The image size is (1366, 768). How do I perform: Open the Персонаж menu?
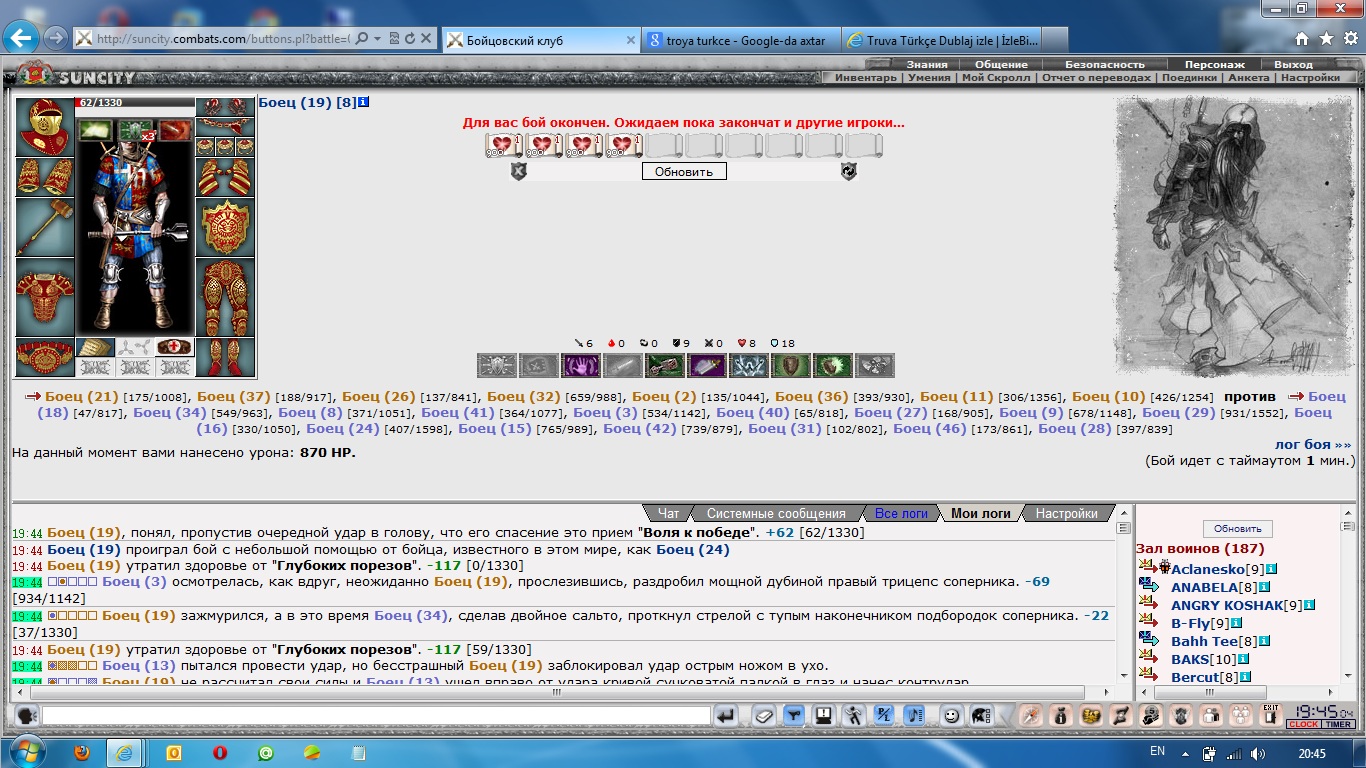click(x=1215, y=64)
